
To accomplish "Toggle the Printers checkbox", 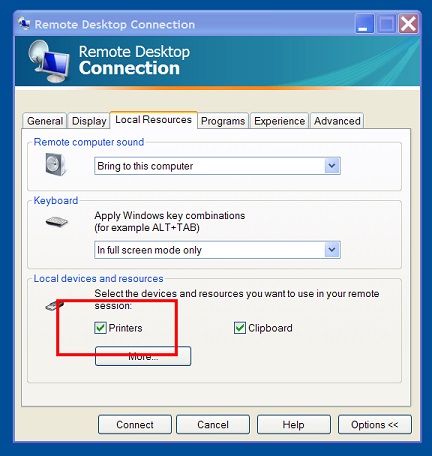I will point(100,328).
